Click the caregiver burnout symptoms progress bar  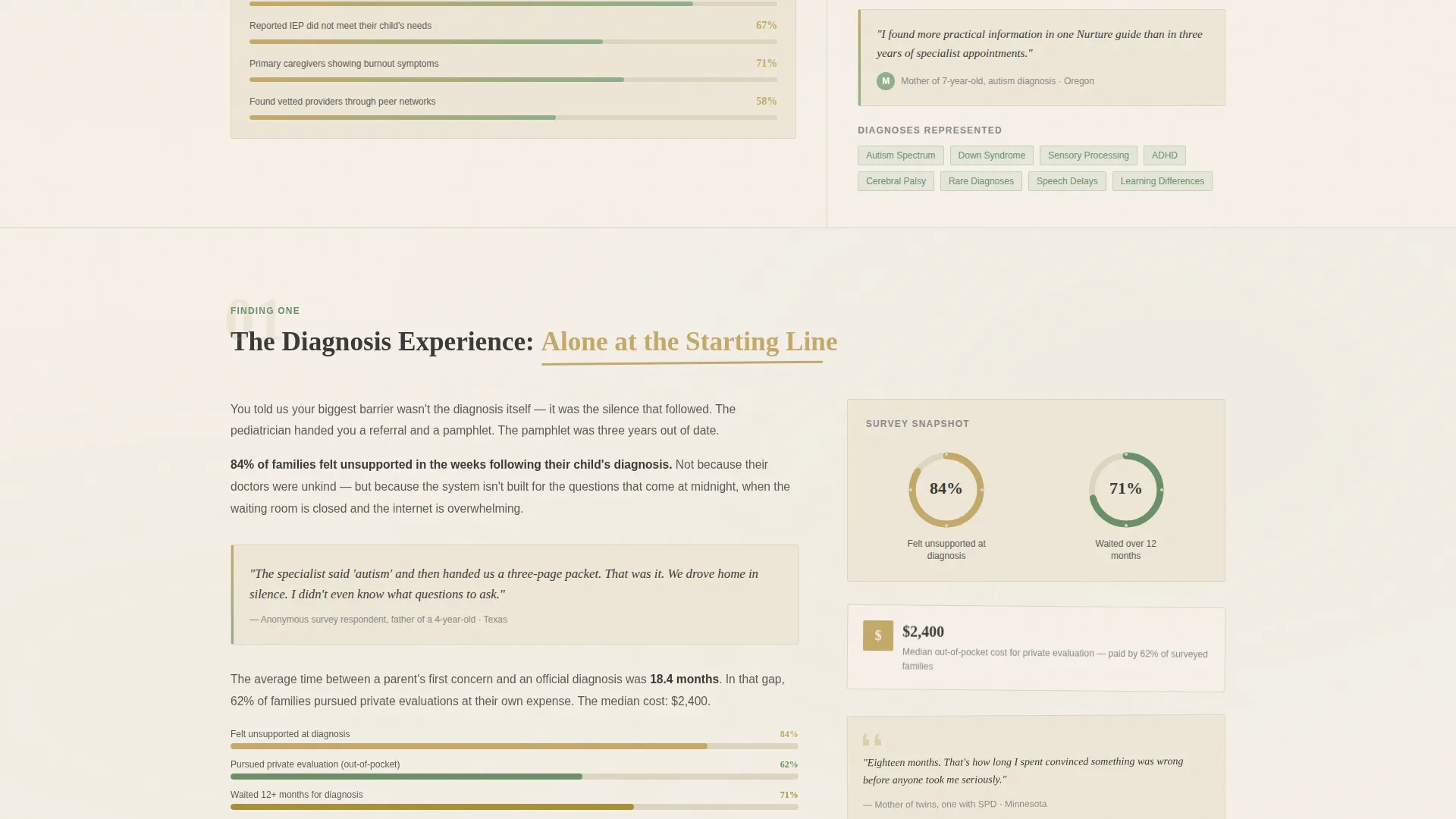click(x=513, y=80)
